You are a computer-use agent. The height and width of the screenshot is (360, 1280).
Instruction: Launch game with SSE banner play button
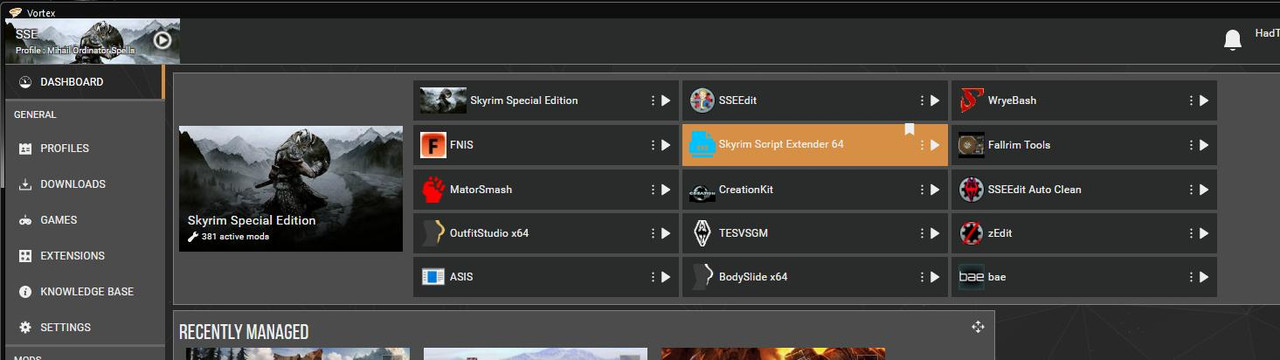[162, 40]
